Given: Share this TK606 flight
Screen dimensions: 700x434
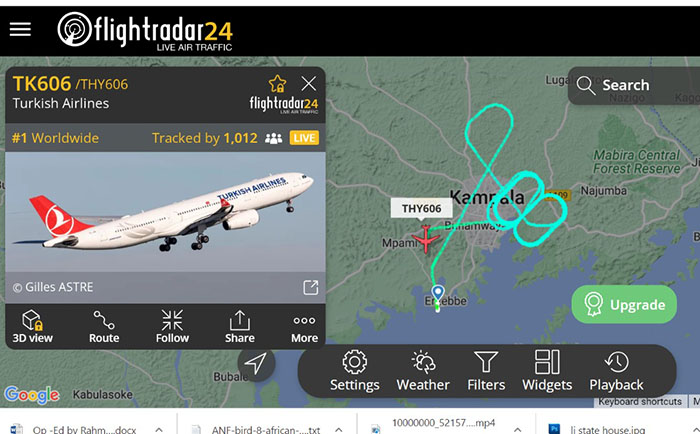Looking at the screenshot, I should pyautogui.click(x=240, y=326).
